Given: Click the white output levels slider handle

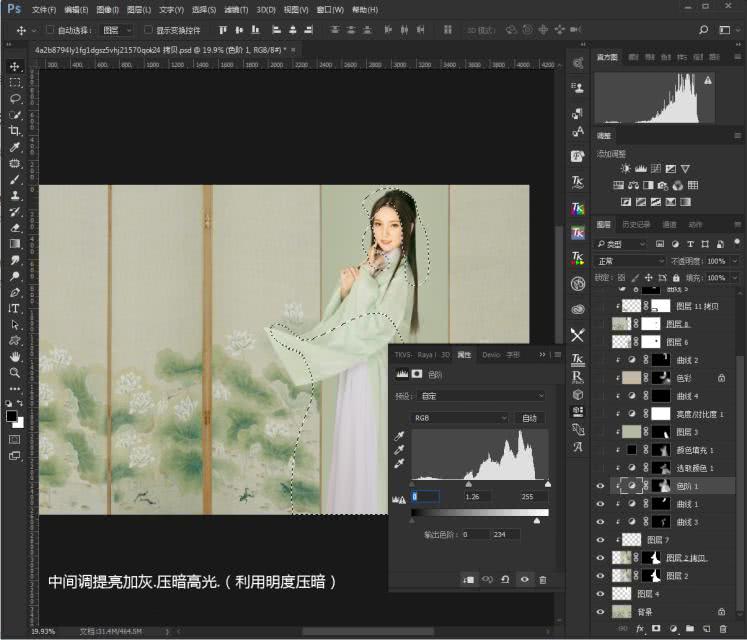Looking at the screenshot, I should pos(537,521).
